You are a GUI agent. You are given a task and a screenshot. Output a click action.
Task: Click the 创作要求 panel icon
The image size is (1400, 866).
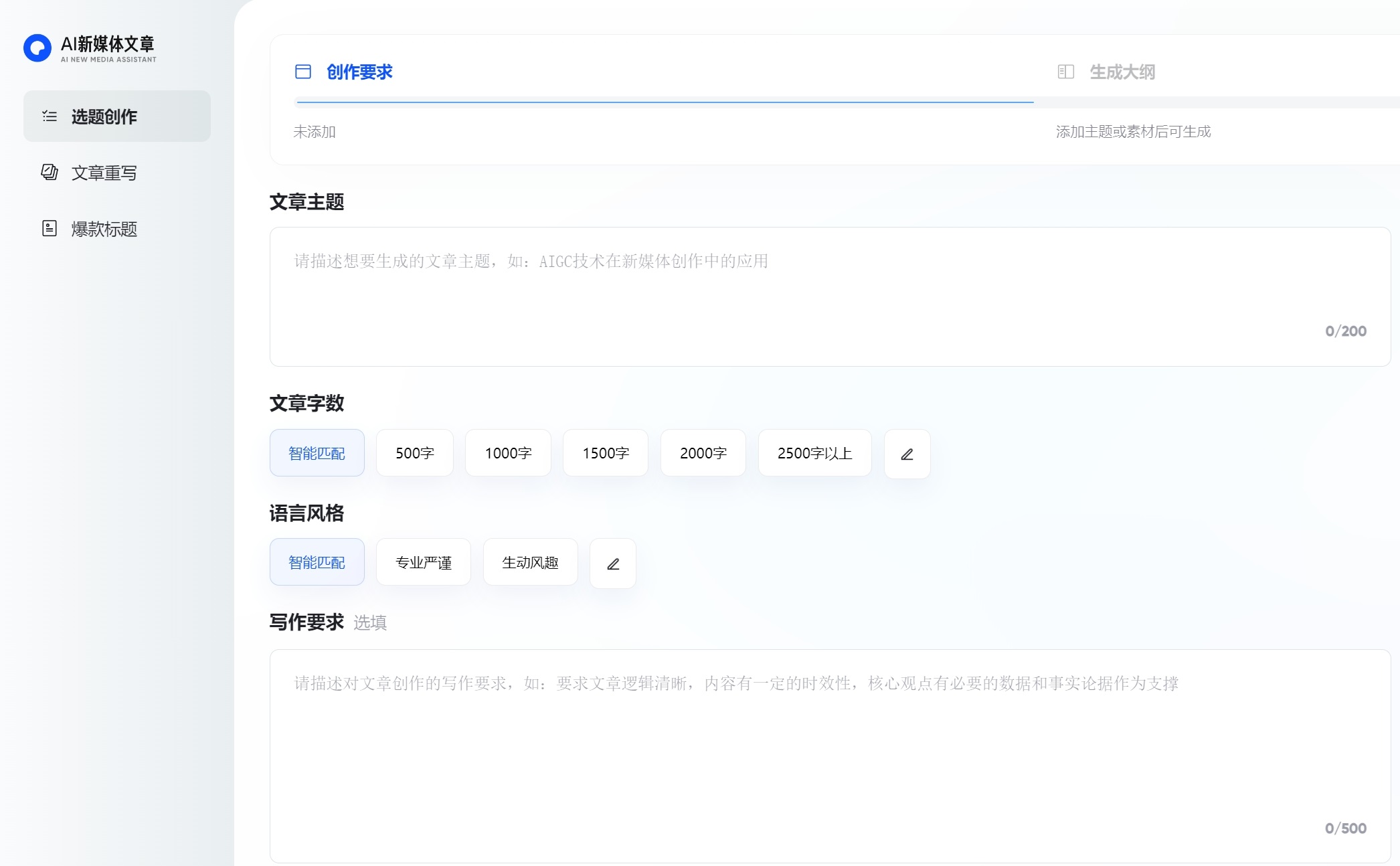(303, 71)
